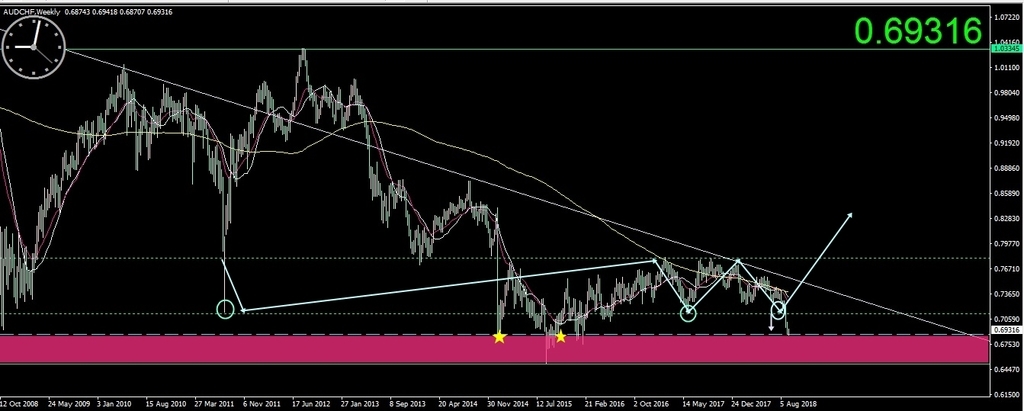Click the 0.70590 price scale label
Viewport: 1024px width, 411px height.
[x=1006, y=319]
